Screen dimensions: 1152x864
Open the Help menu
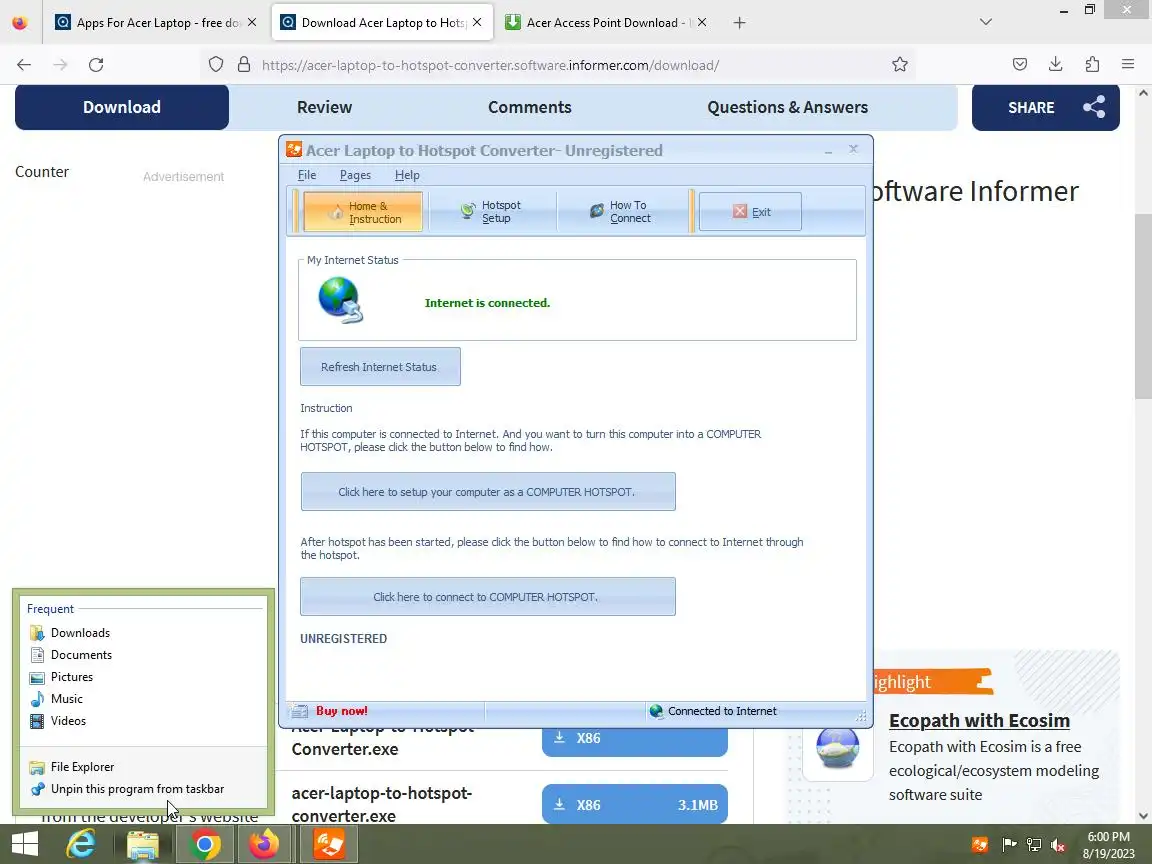[407, 175]
